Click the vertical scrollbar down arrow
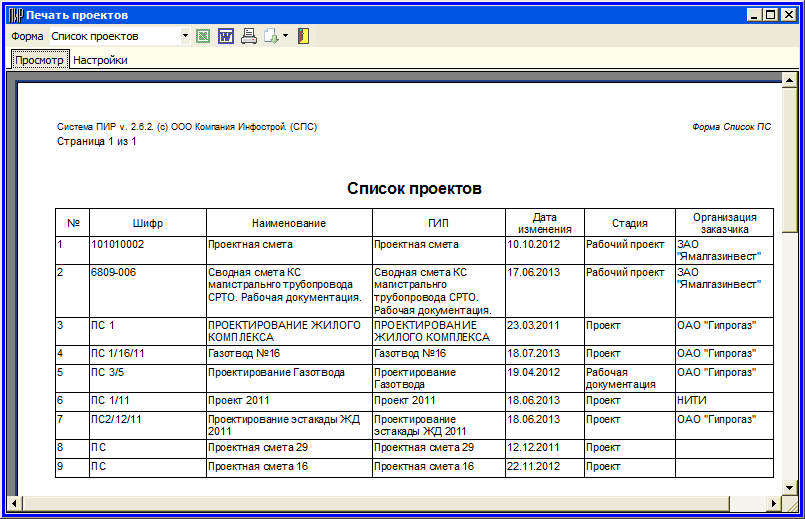 pos(788,484)
